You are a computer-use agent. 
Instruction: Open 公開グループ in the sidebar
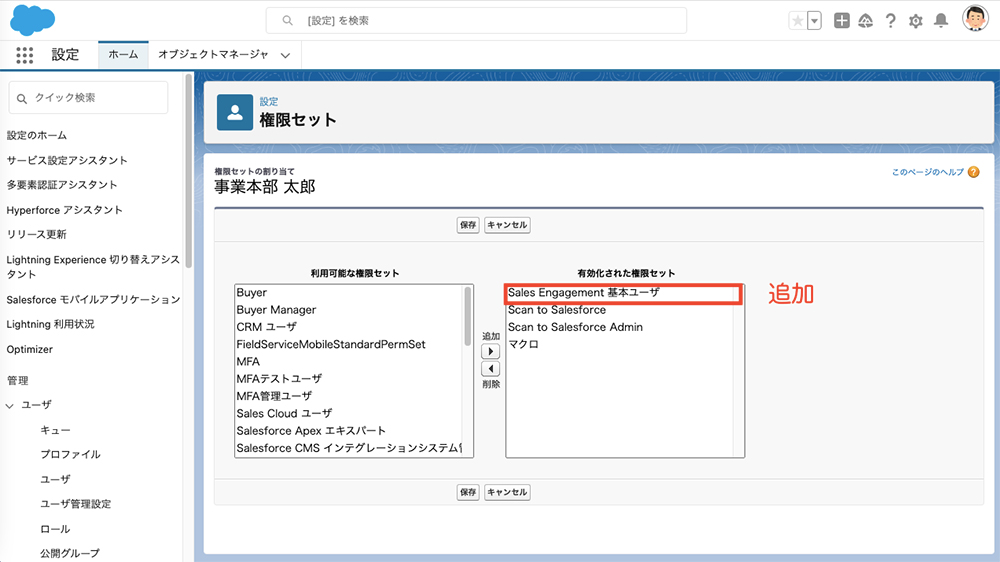click(x=70, y=553)
